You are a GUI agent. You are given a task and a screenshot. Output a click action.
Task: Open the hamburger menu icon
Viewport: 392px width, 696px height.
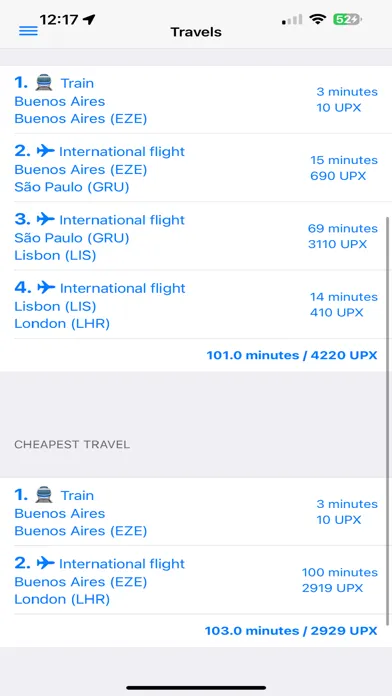28,31
